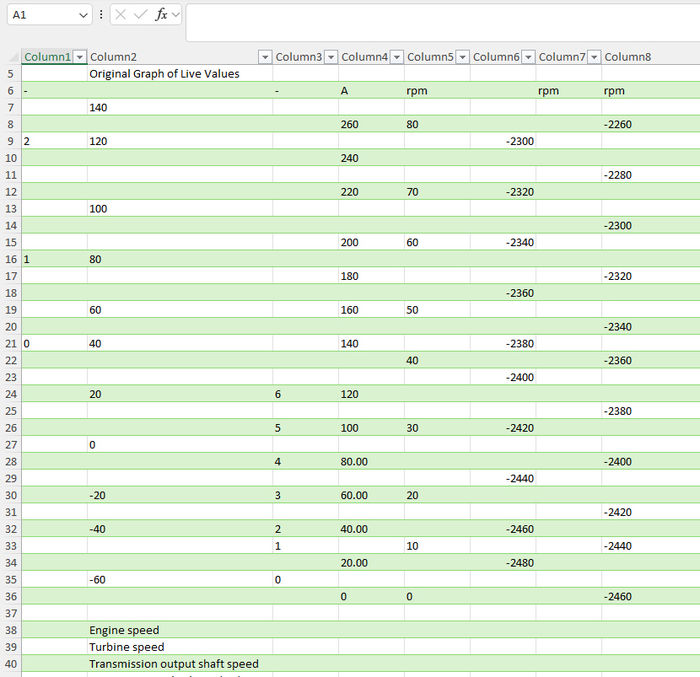Select the rpm cell under Column7
This screenshot has height=677, width=700.
pyautogui.click(x=568, y=91)
